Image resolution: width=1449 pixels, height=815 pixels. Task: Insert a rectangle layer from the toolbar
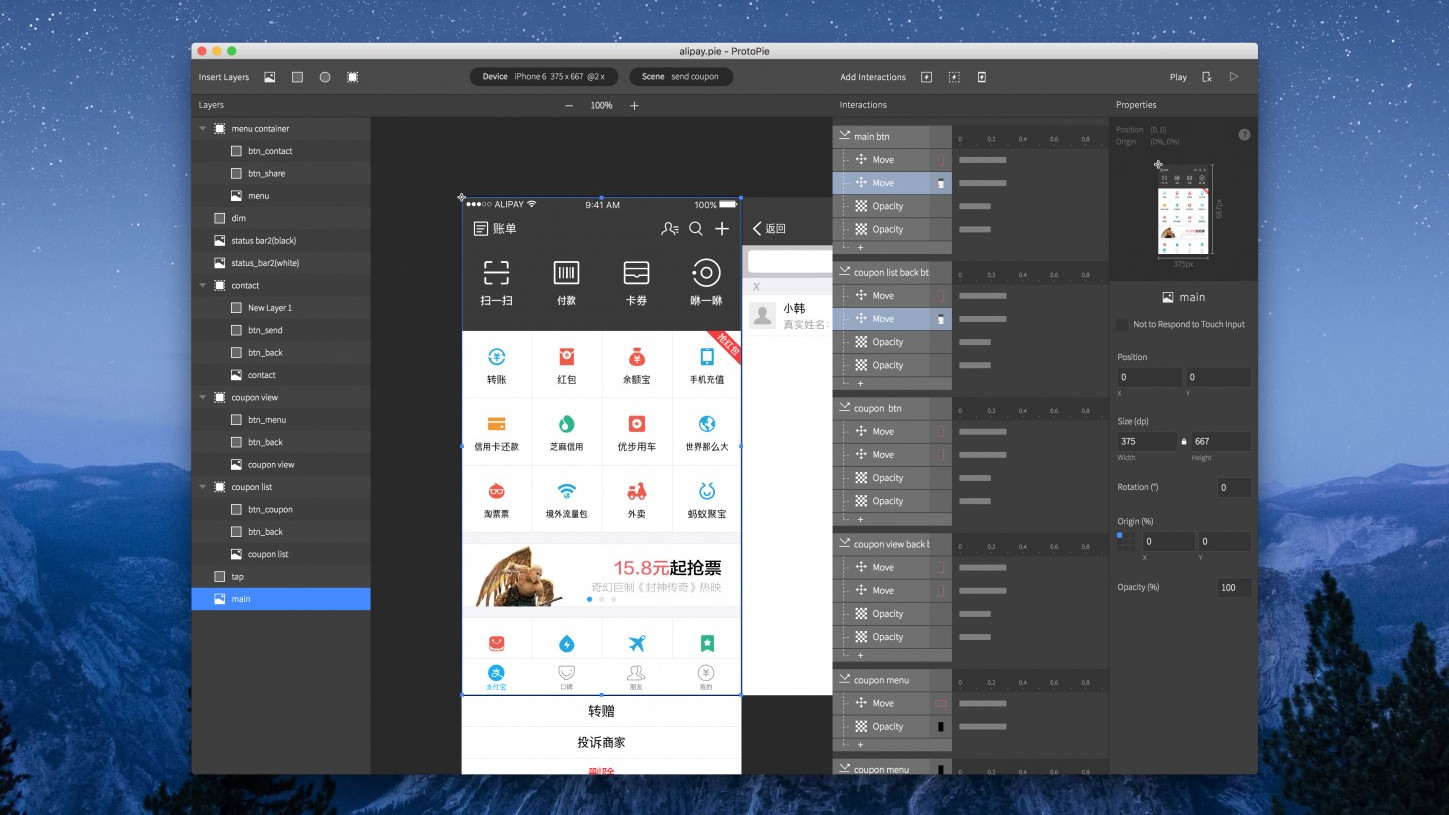pyautogui.click(x=297, y=77)
